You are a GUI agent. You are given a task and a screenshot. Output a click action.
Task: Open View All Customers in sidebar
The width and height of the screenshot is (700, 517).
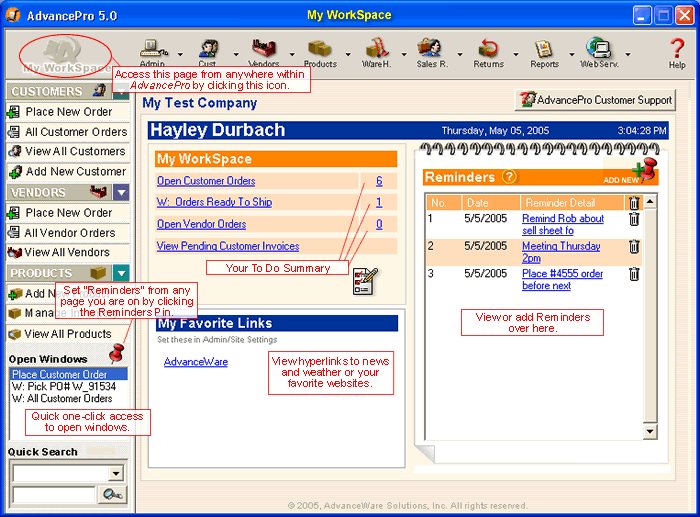tap(68, 151)
